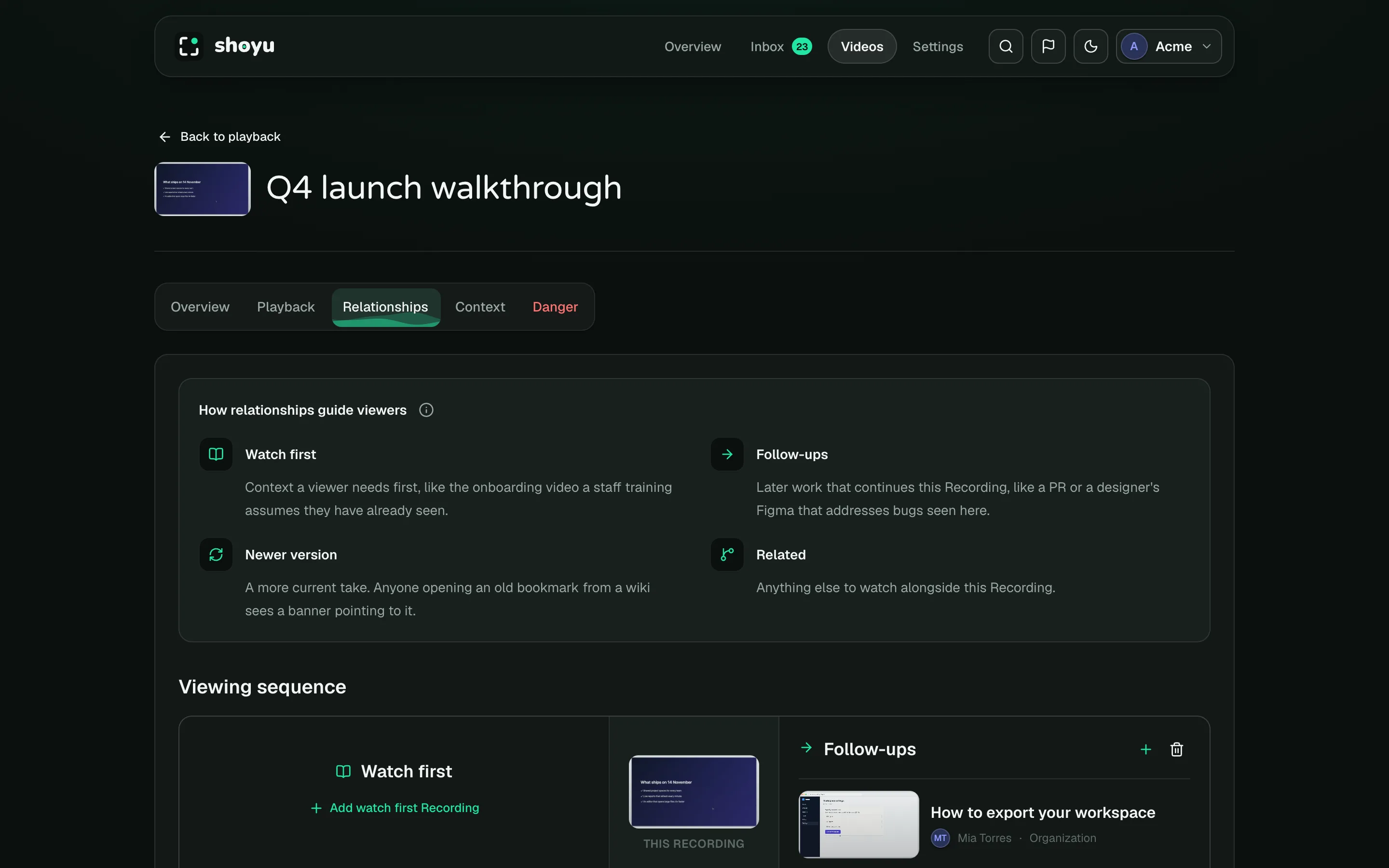Click book icon in Viewing sequence
This screenshot has width=1389, height=868.
[x=343, y=772]
